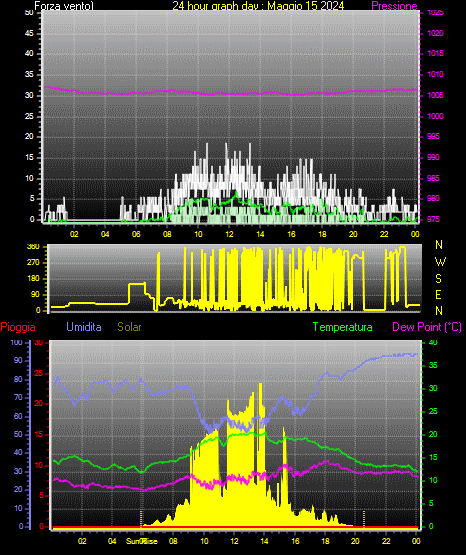This screenshot has height=555, width=466.
Task: Click the red 25 on rain axis
Action: 39,373
